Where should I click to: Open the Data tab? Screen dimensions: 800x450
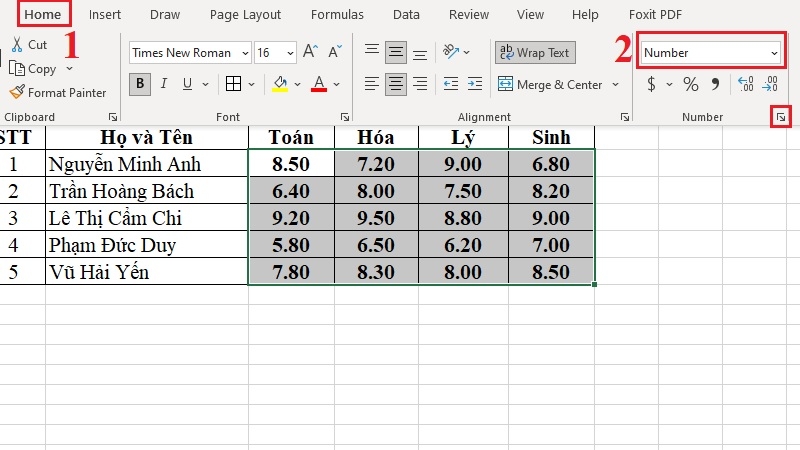click(406, 14)
